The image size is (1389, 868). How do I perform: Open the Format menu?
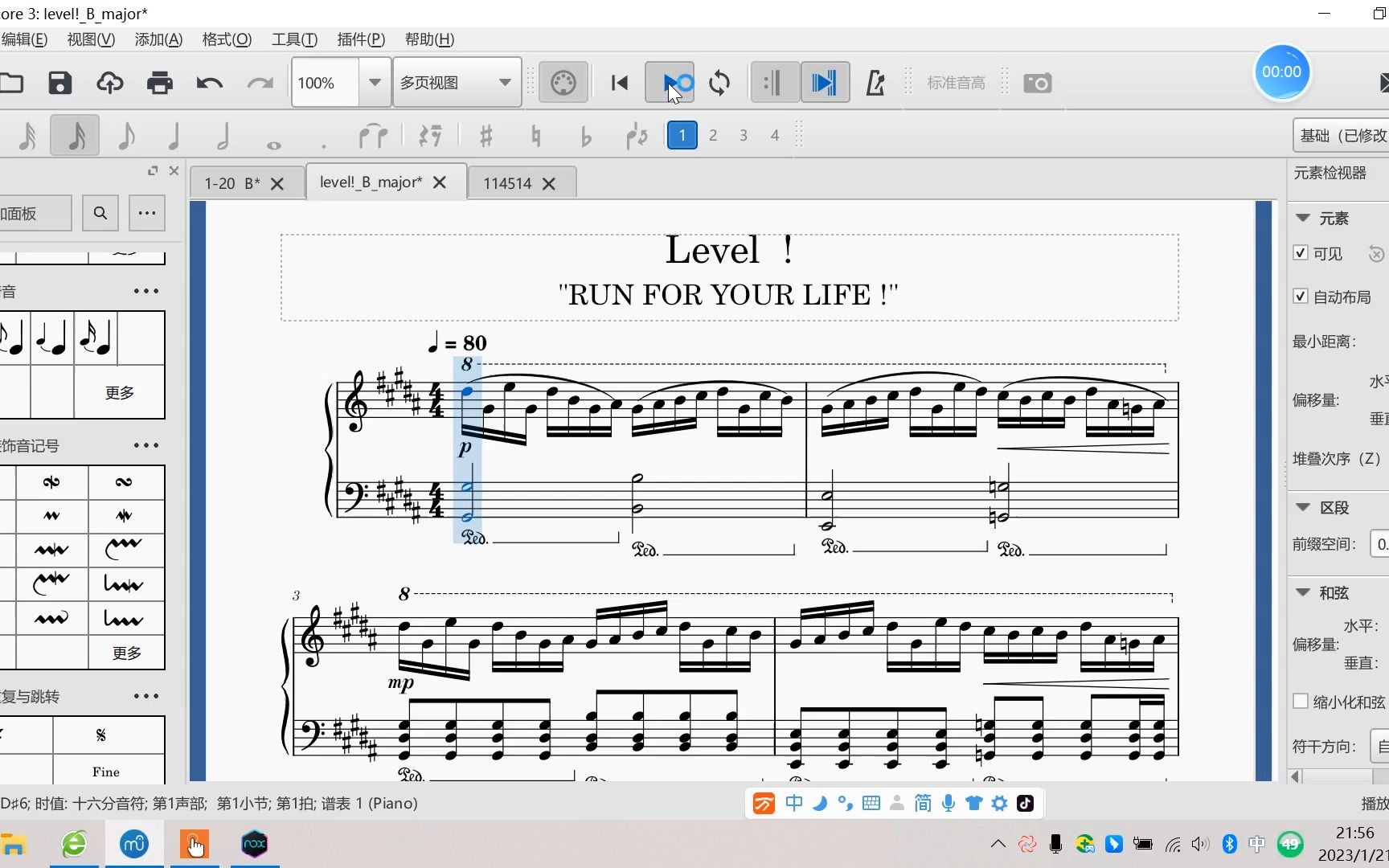[x=227, y=39]
